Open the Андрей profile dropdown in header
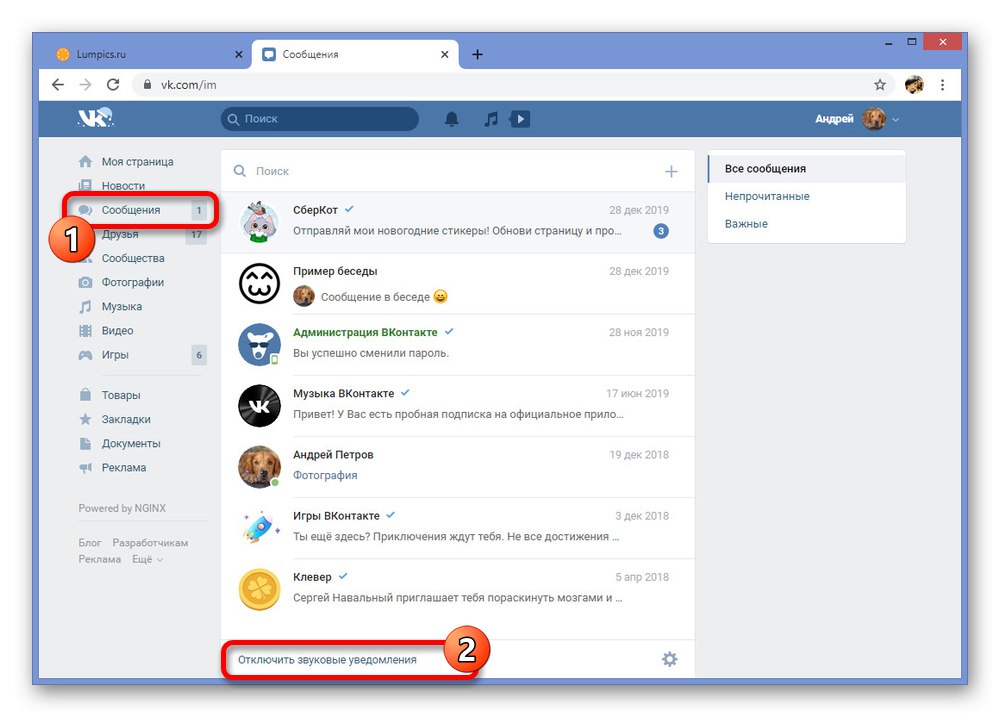Viewport: 1000px width, 717px height. [895, 119]
